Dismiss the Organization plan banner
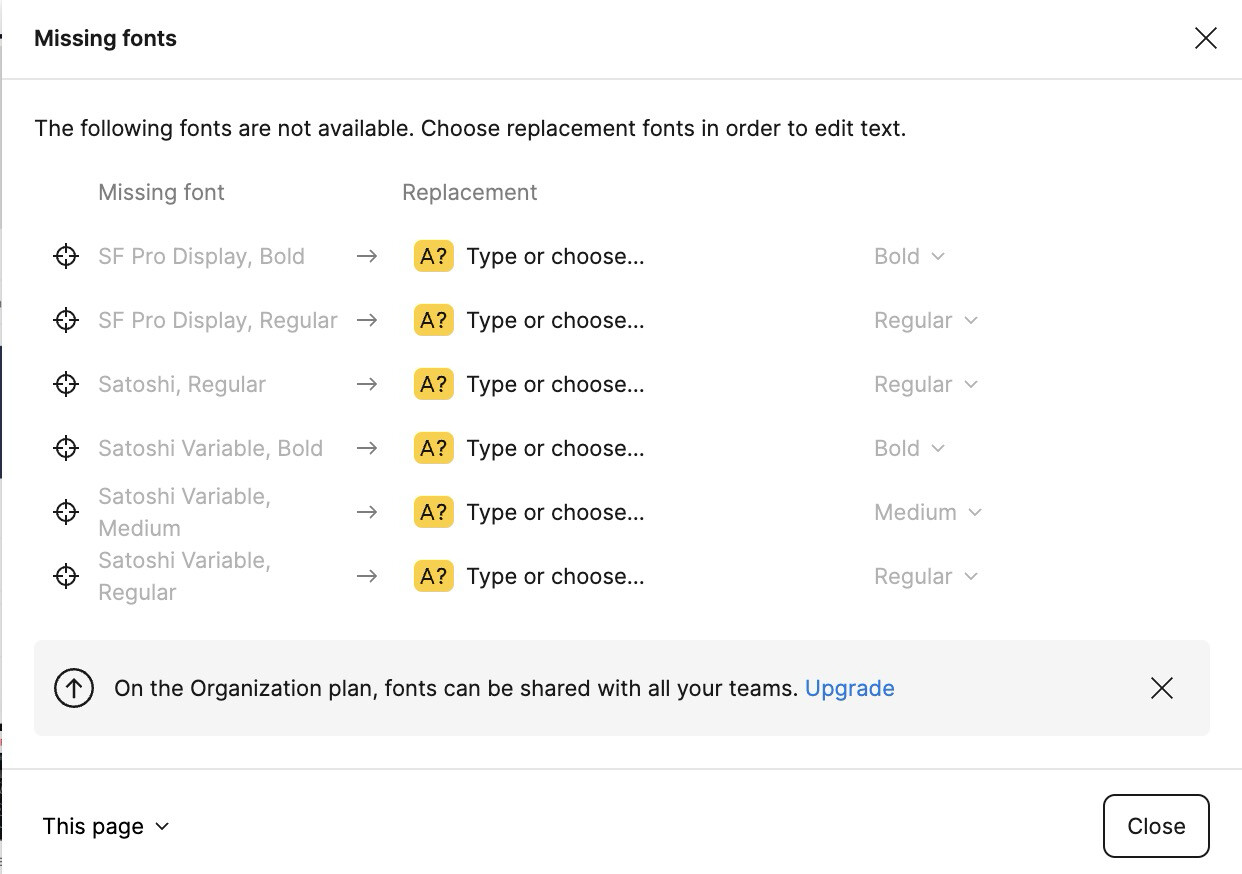This screenshot has height=874, width=1242. (x=1161, y=688)
